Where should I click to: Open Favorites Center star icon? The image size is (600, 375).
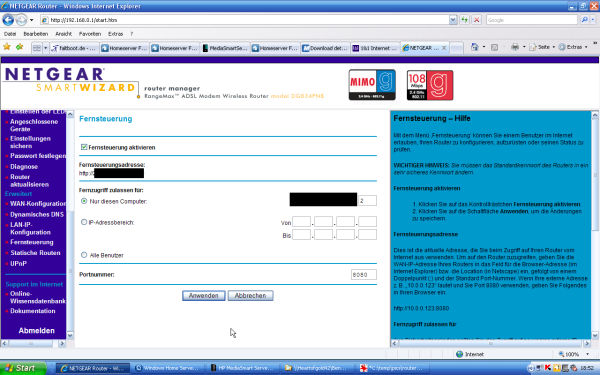[x=7, y=47]
